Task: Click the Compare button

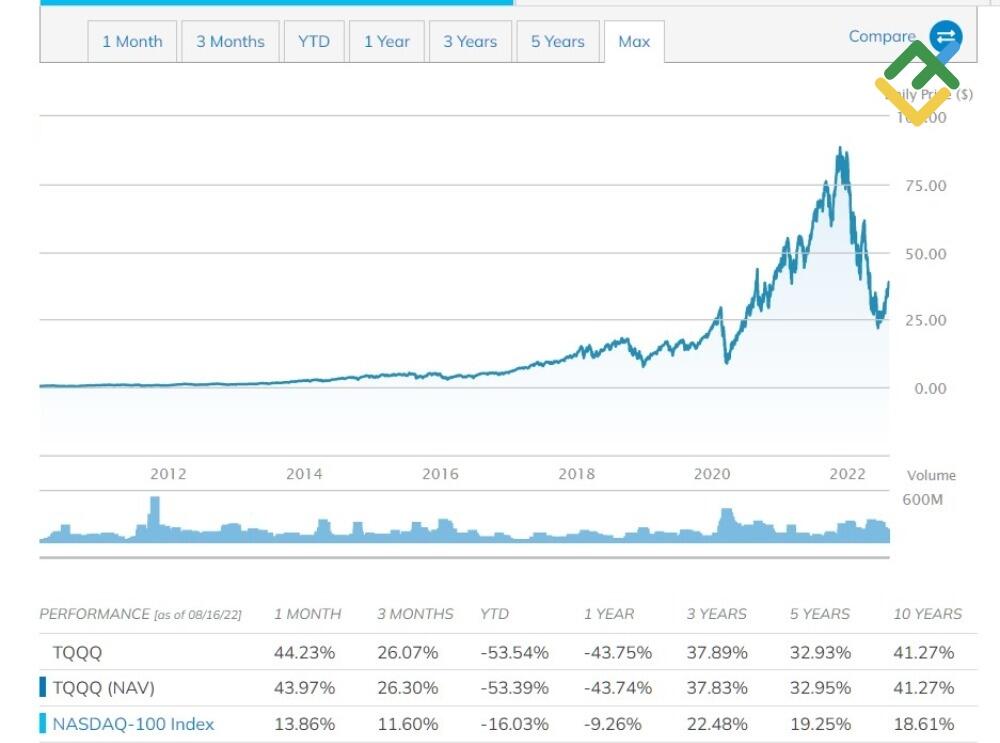Action: (x=883, y=36)
